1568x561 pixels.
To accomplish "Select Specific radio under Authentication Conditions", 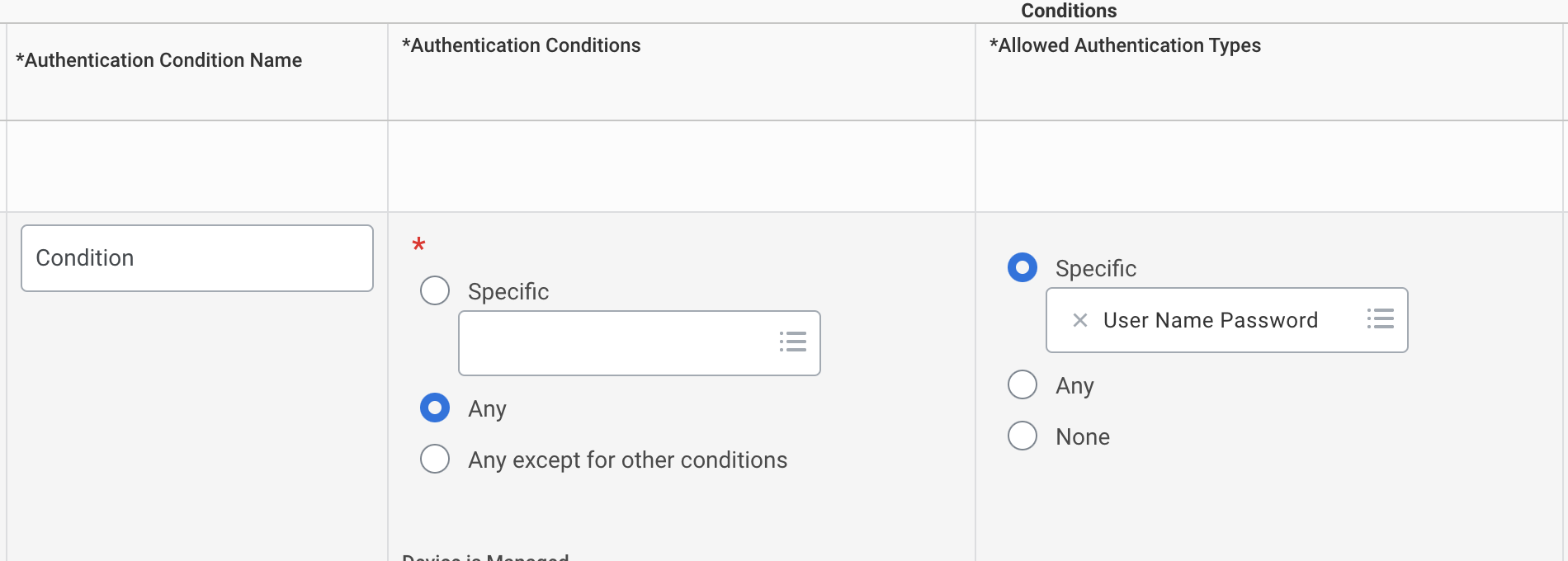I will click(x=435, y=290).
